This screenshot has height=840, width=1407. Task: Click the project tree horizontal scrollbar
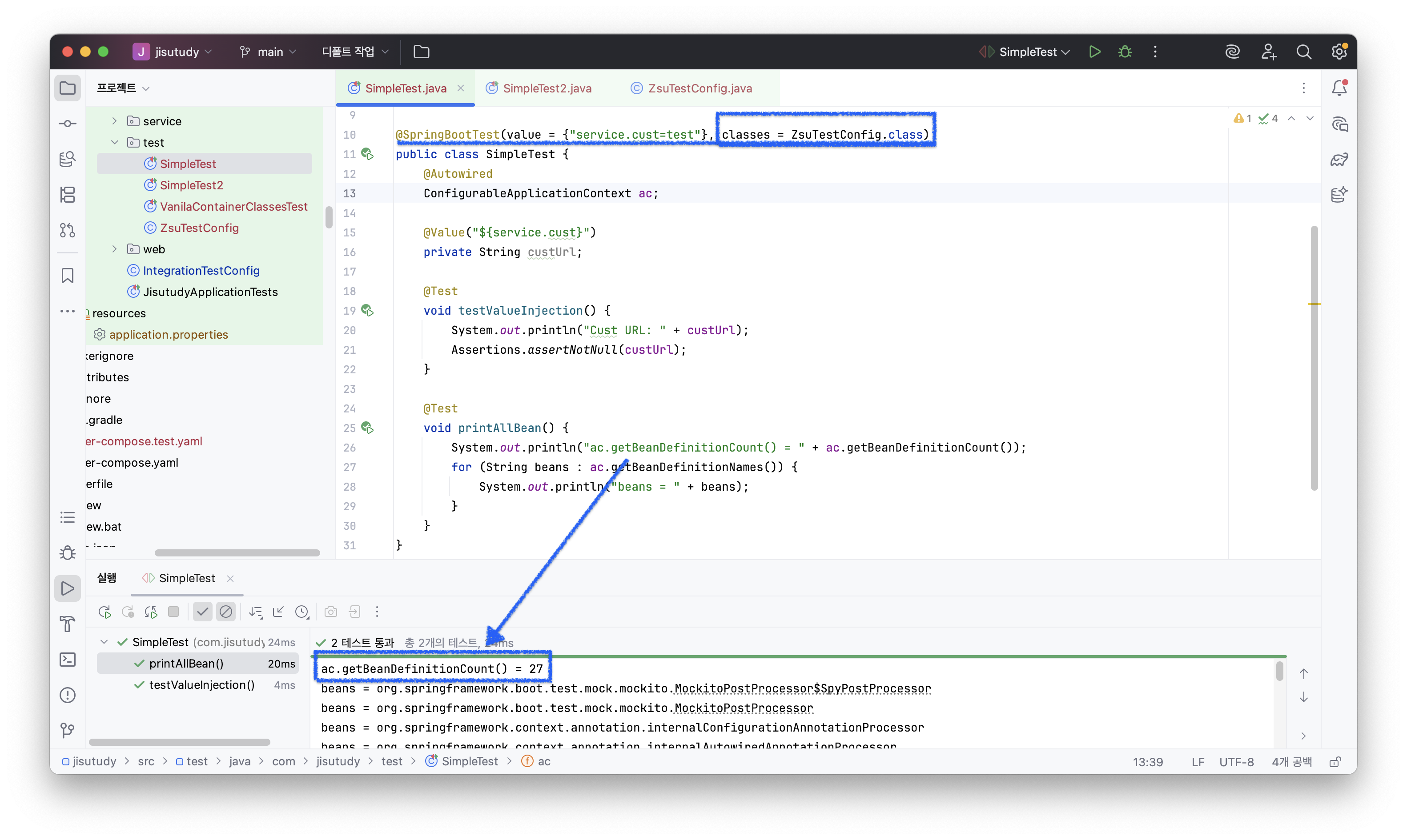coord(237,552)
